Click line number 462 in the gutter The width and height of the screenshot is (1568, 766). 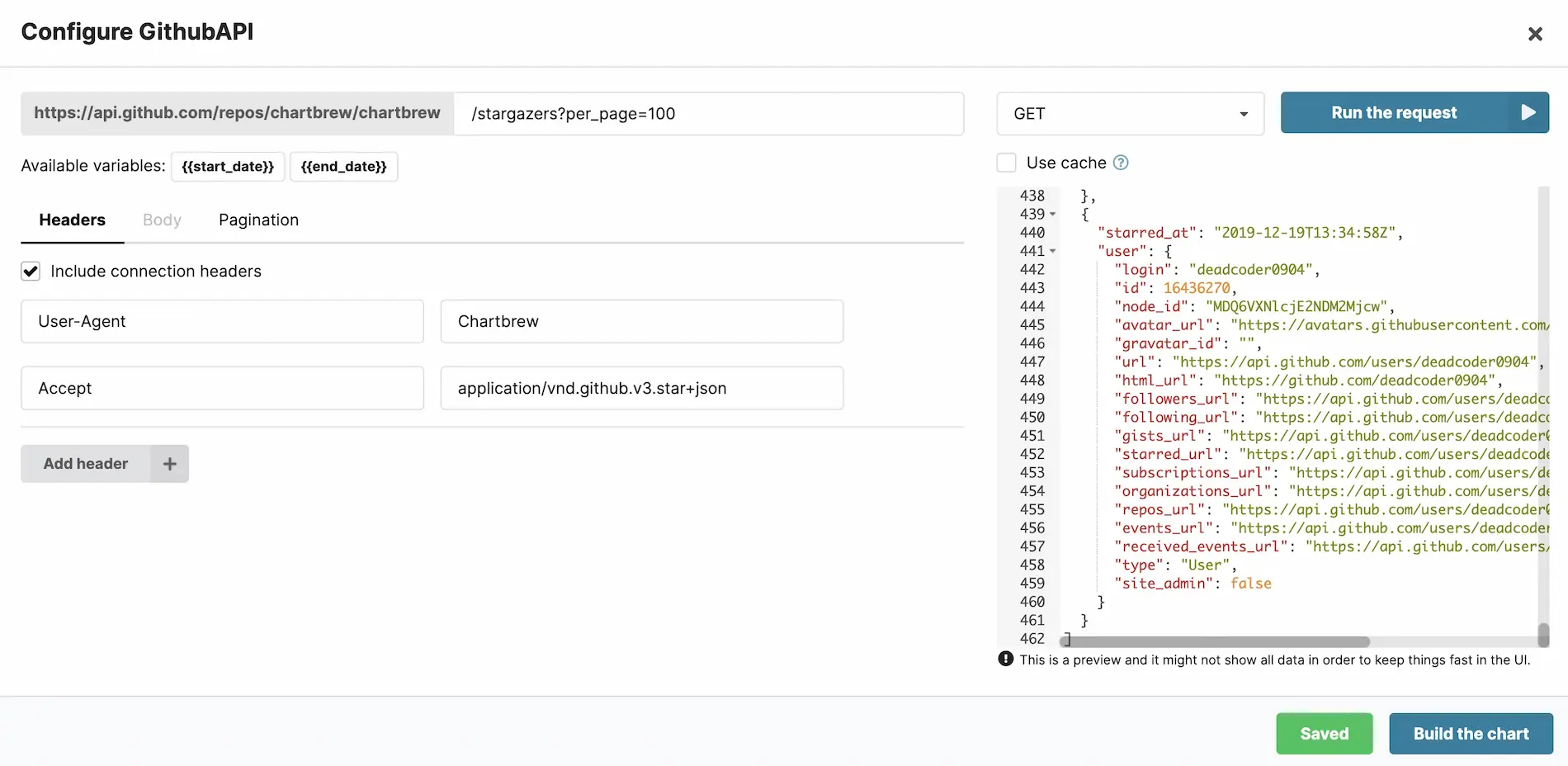pos(1032,639)
